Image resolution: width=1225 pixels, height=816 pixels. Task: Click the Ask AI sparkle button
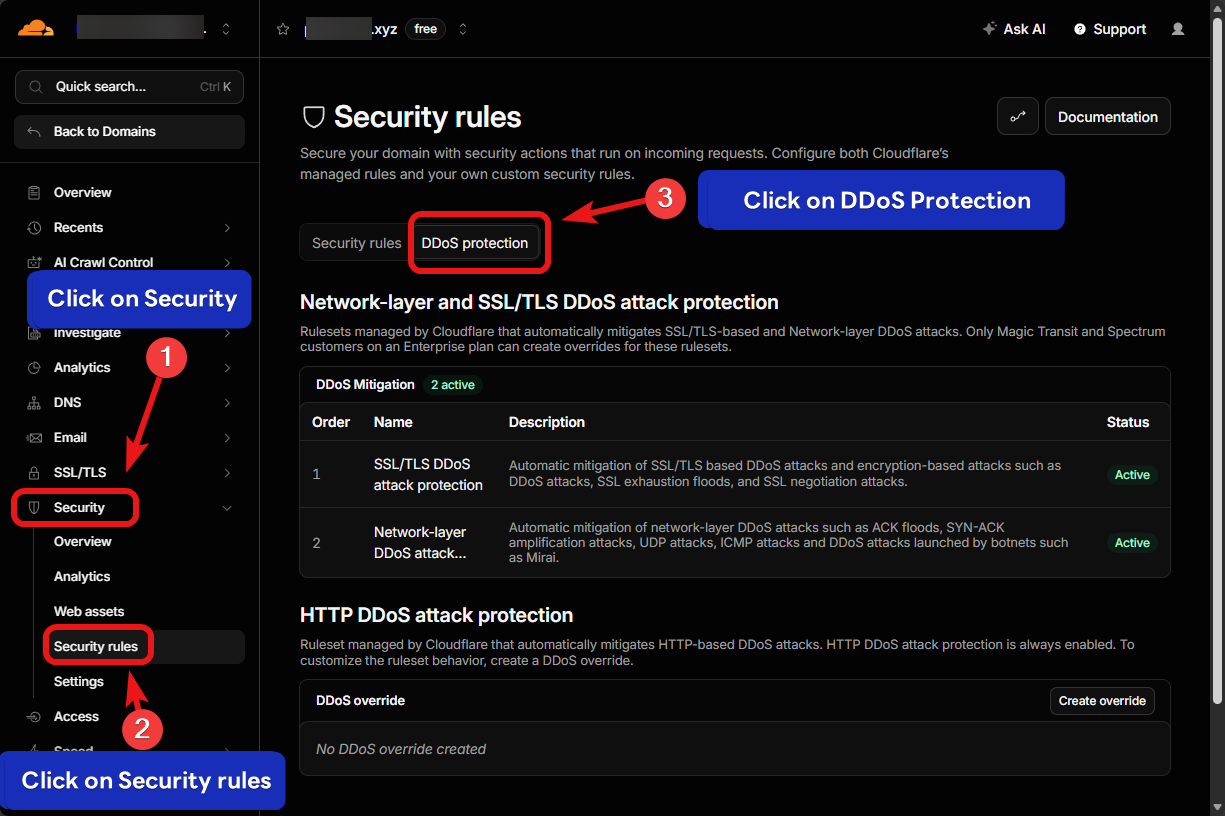click(x=1014, y=29)
